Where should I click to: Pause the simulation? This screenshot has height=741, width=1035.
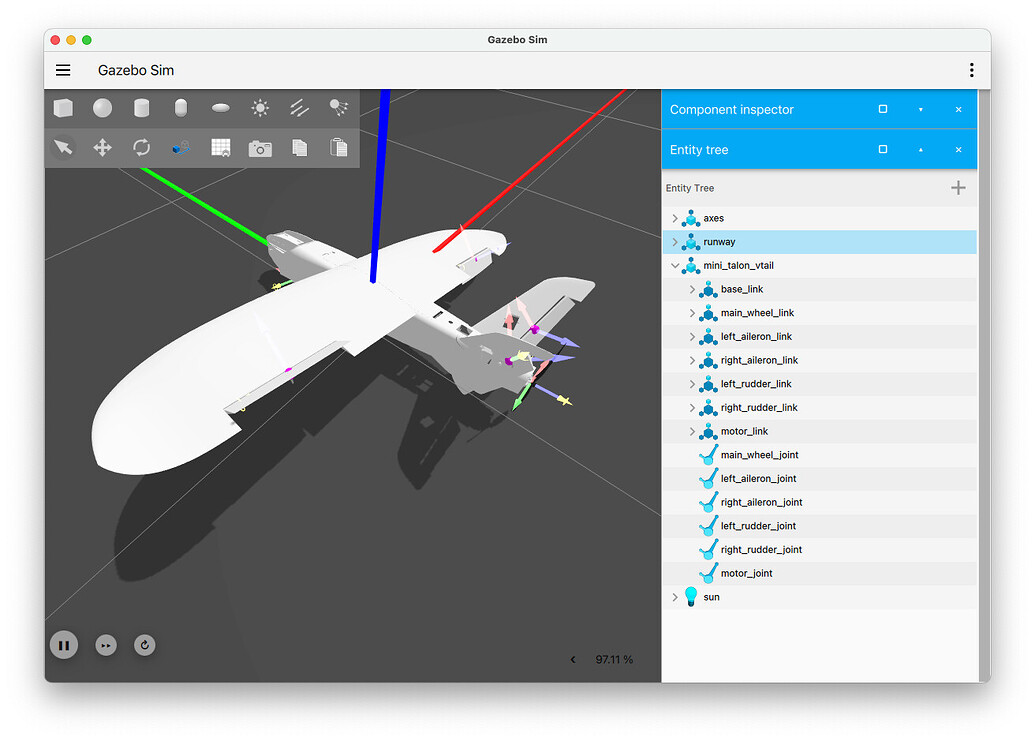point(64,645)
